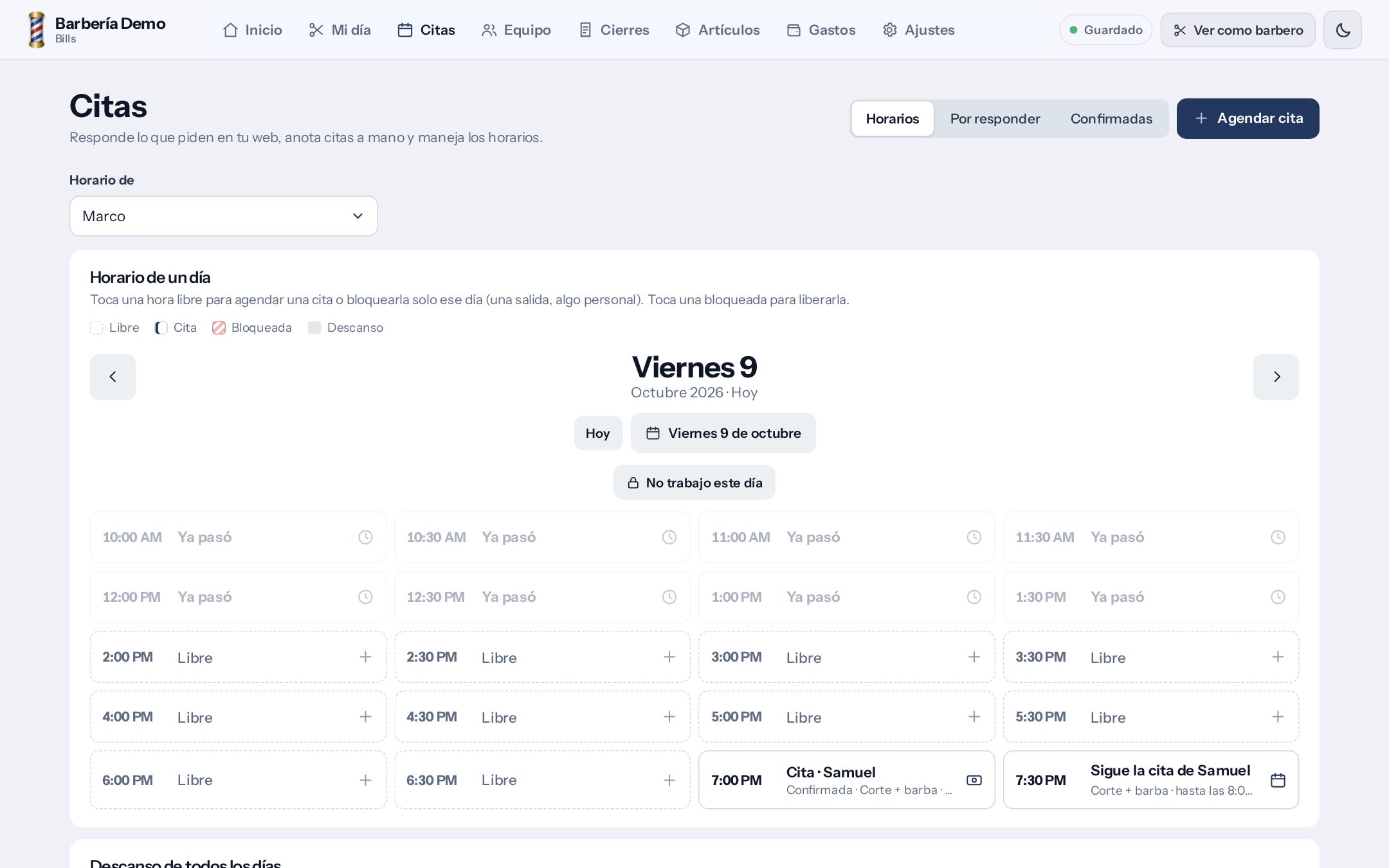Image resolution: width=1389 pixels, height=868 pixels.
Task: Click plus icon in 3:00 PM slot
Action: pyautogui.click(x=974, y=656)
